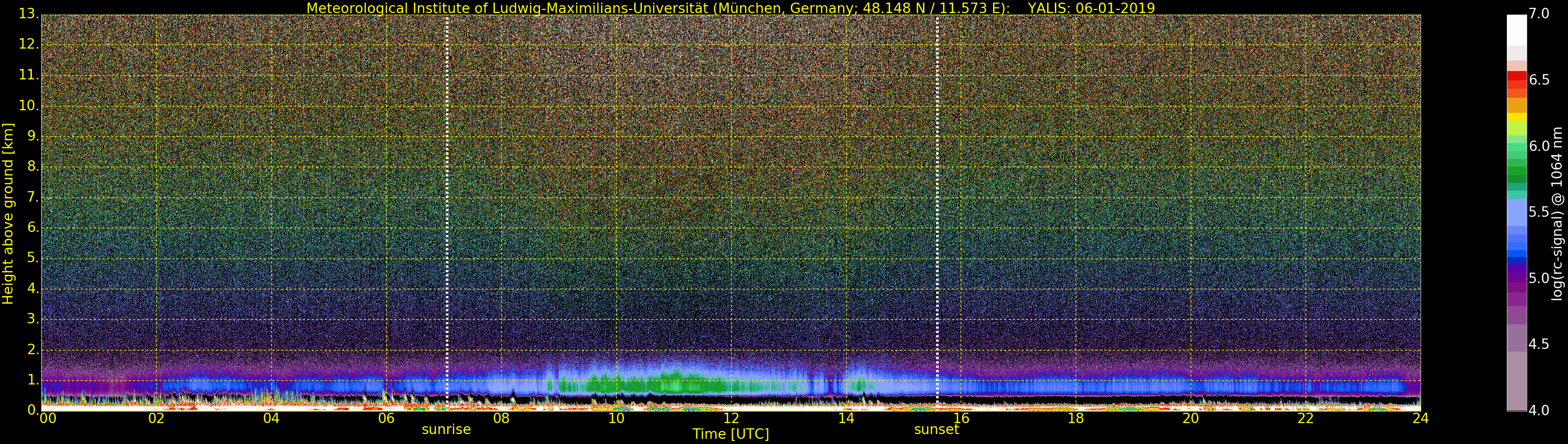Screen dimensions: 1568x444
Task: Click the "7." tick on the height axis
Action: click(32, 197)
